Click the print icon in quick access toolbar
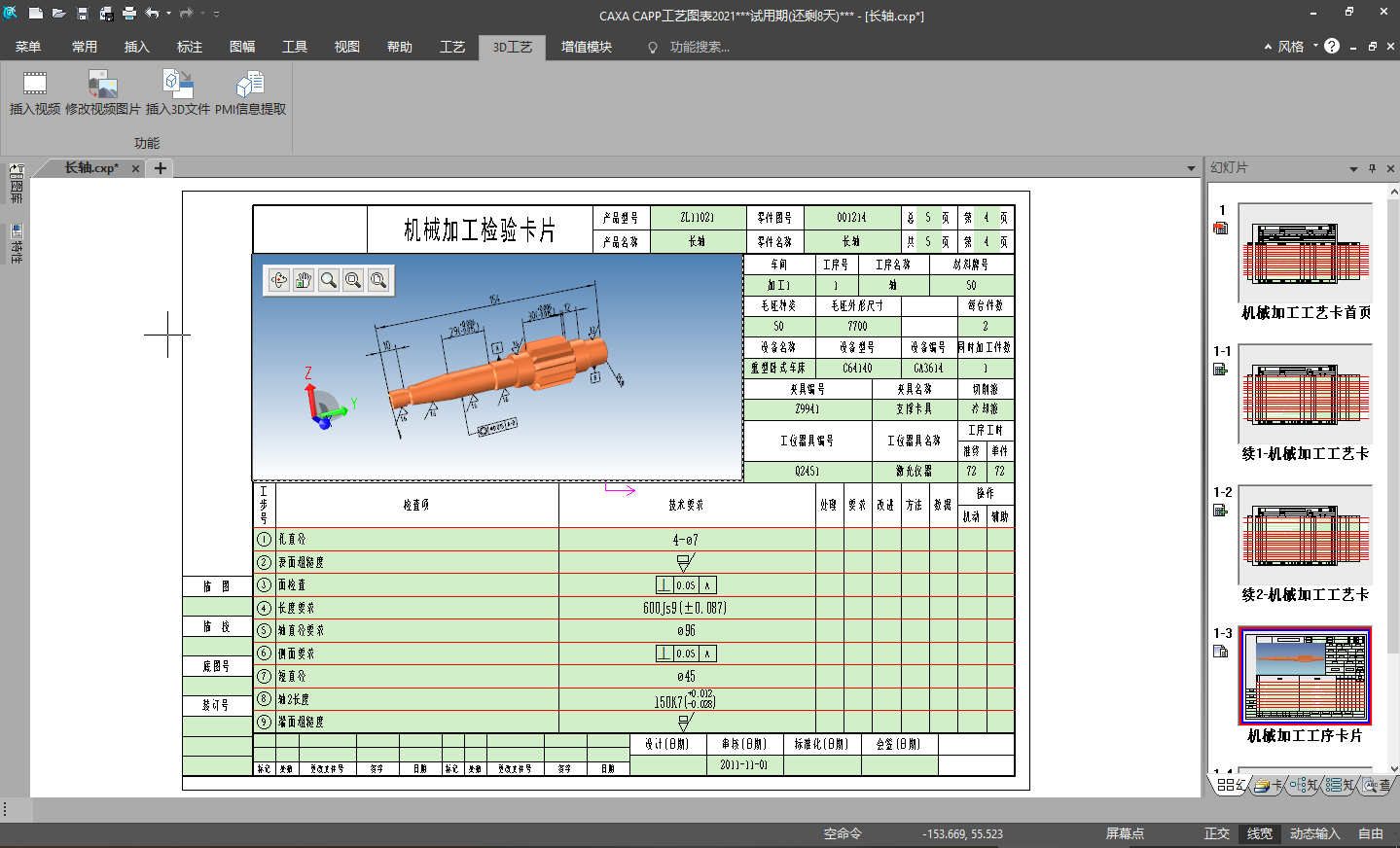This screenshot has width=1400, height=848. pos(129,14)
